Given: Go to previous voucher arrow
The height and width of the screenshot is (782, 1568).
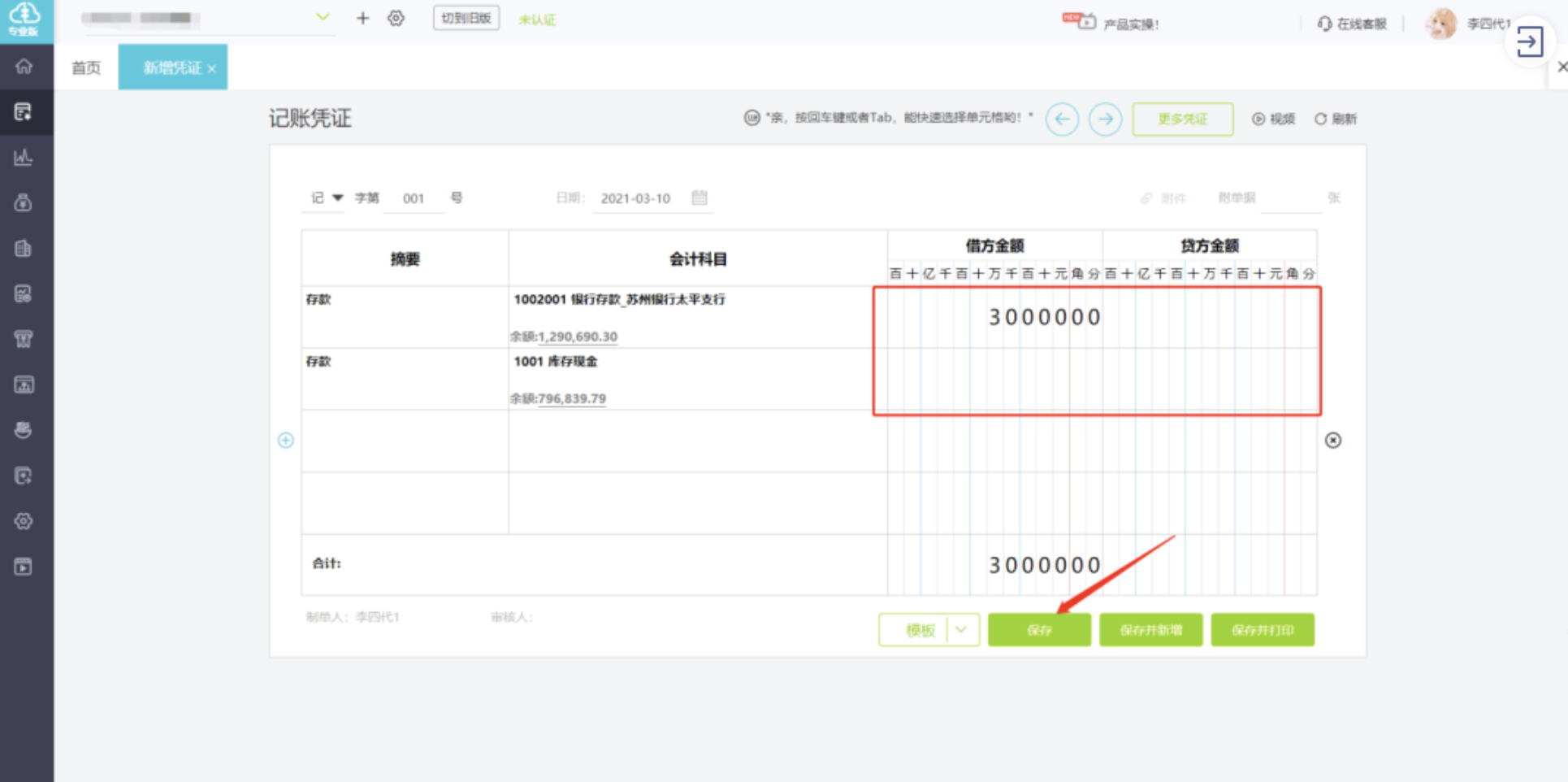Looking at the screenshot, I should (x=1062, y=119).
